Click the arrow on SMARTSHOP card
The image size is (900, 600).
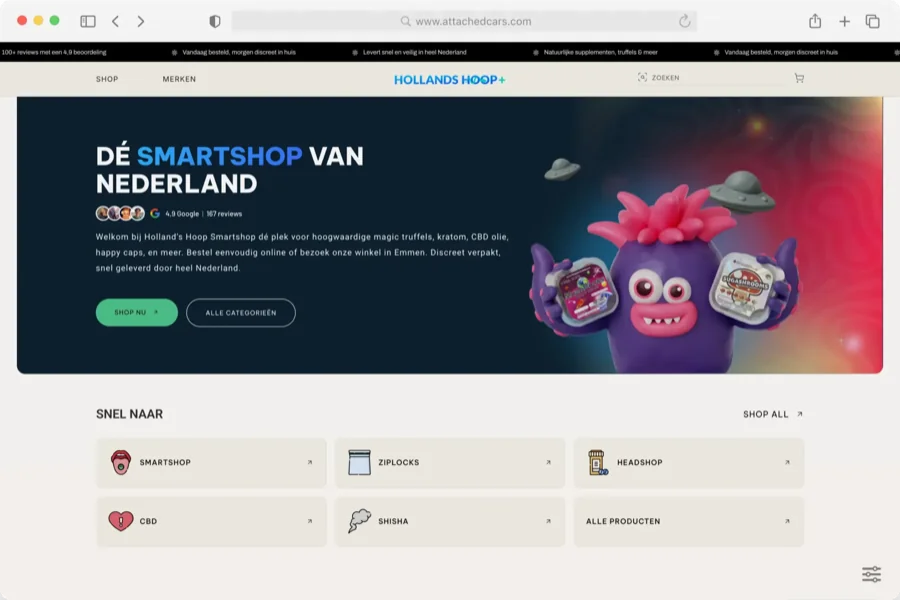coord(310,462)
